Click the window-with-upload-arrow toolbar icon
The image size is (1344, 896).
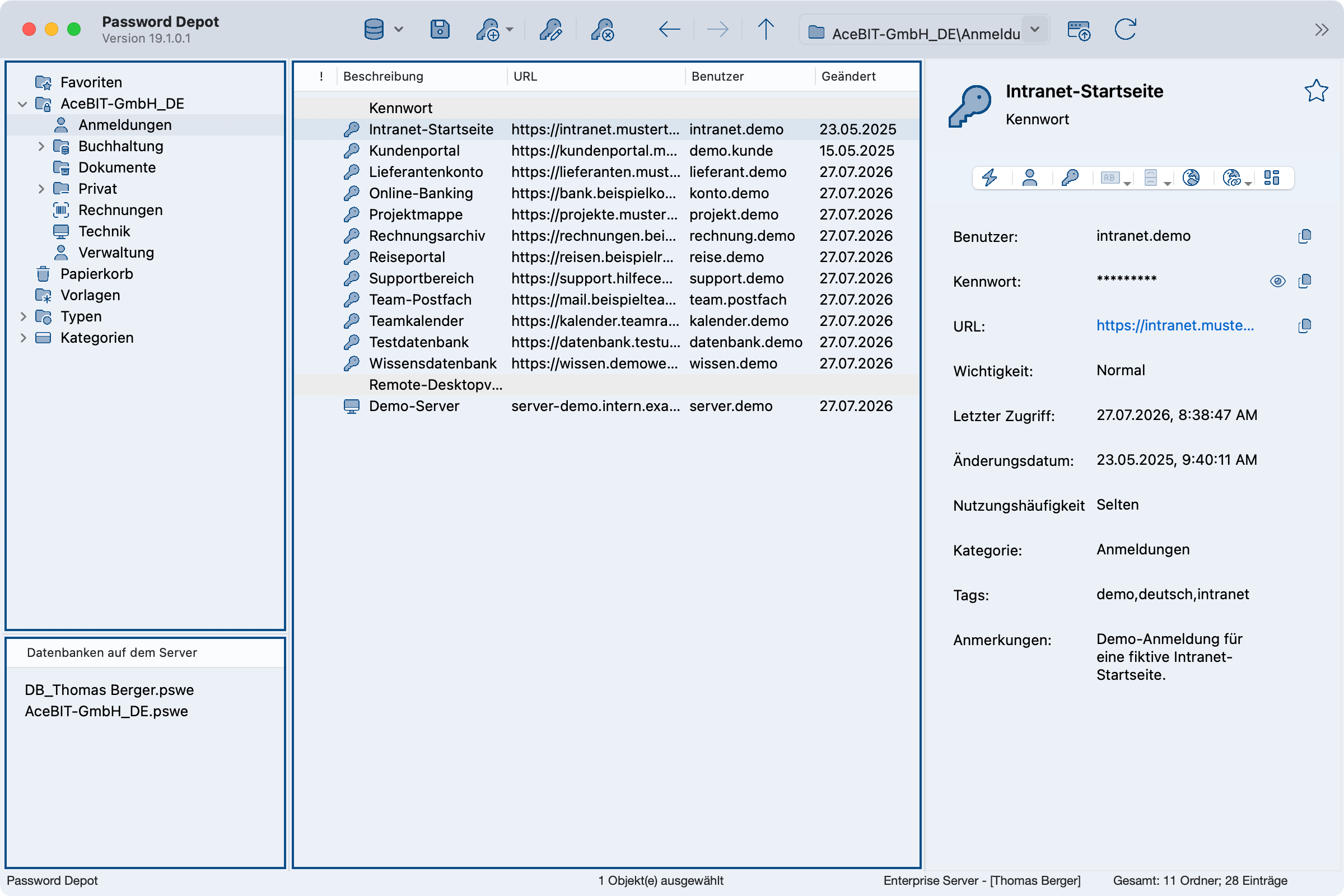pyautogui.click(x=1079, y=30)
